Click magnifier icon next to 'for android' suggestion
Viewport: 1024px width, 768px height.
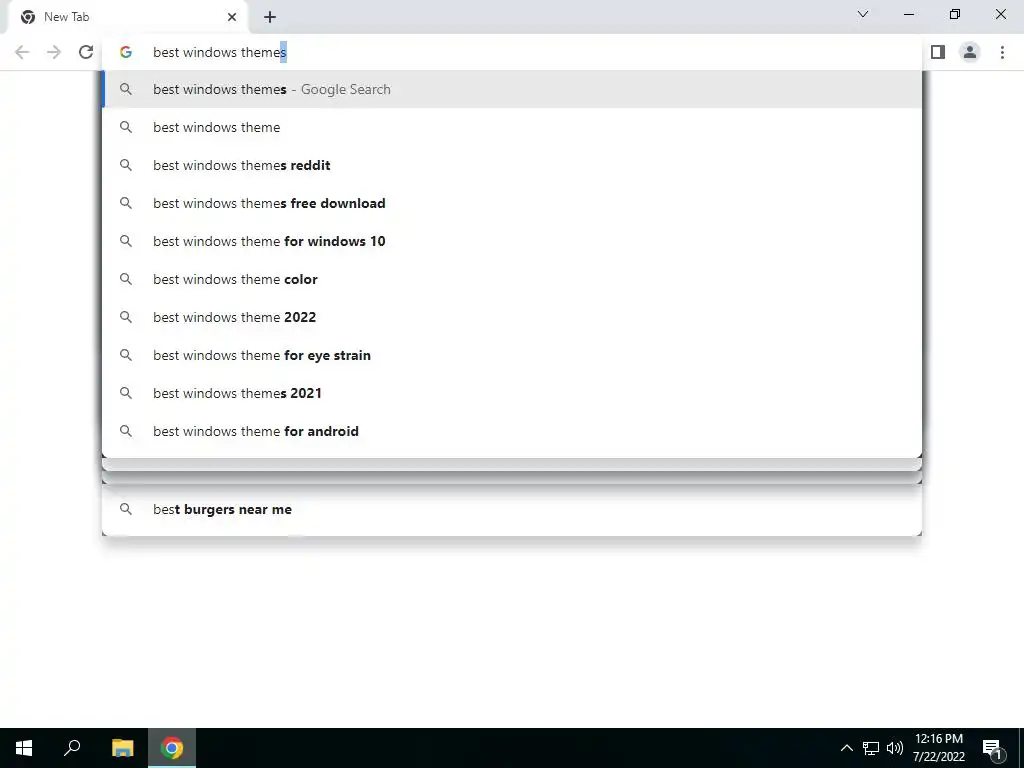click(x=126, y=431)
